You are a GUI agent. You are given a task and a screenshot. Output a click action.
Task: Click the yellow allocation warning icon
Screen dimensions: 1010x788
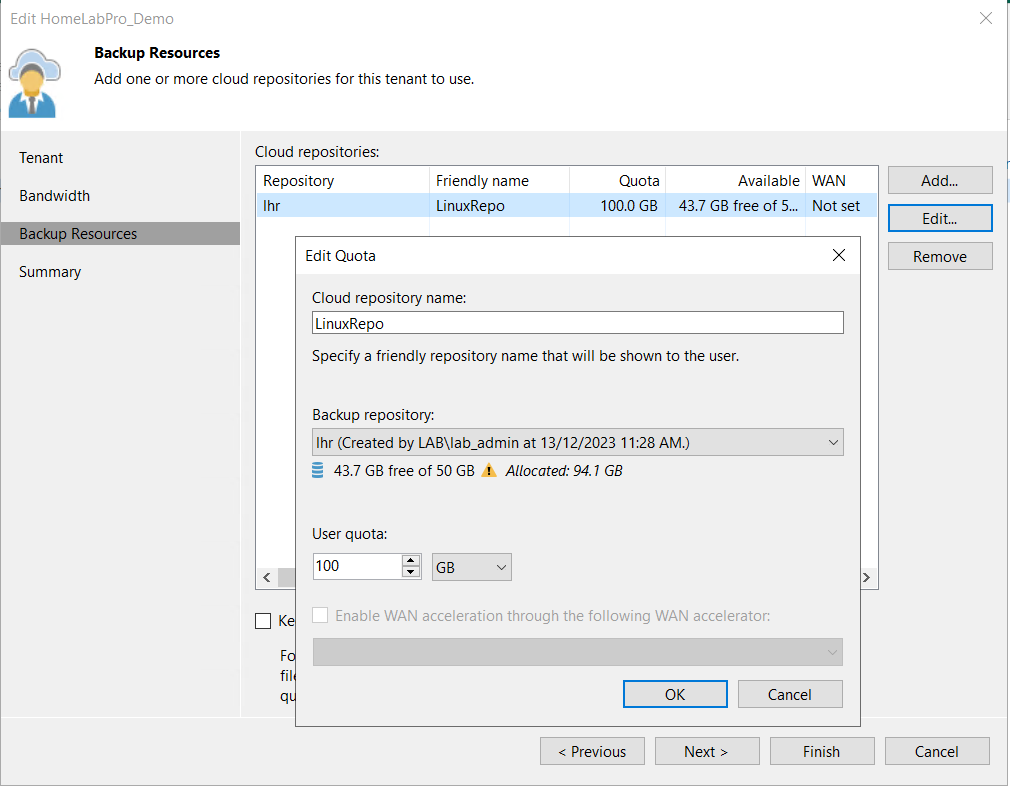[x=489, y=471]
